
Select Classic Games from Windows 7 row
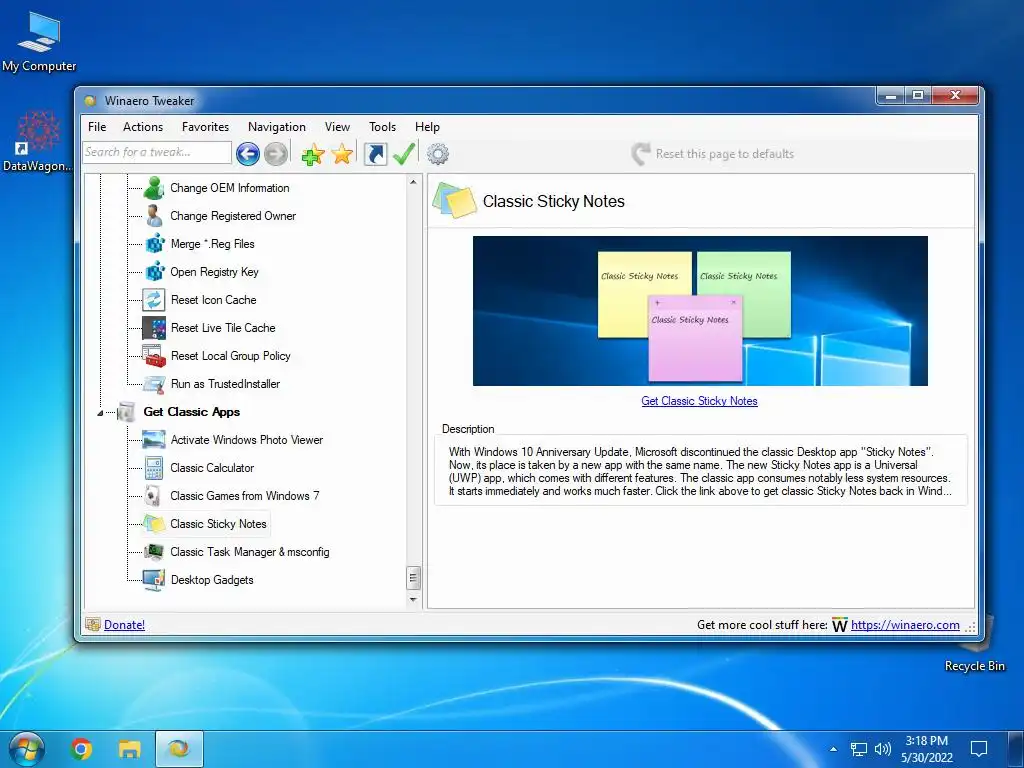(245, 496)
